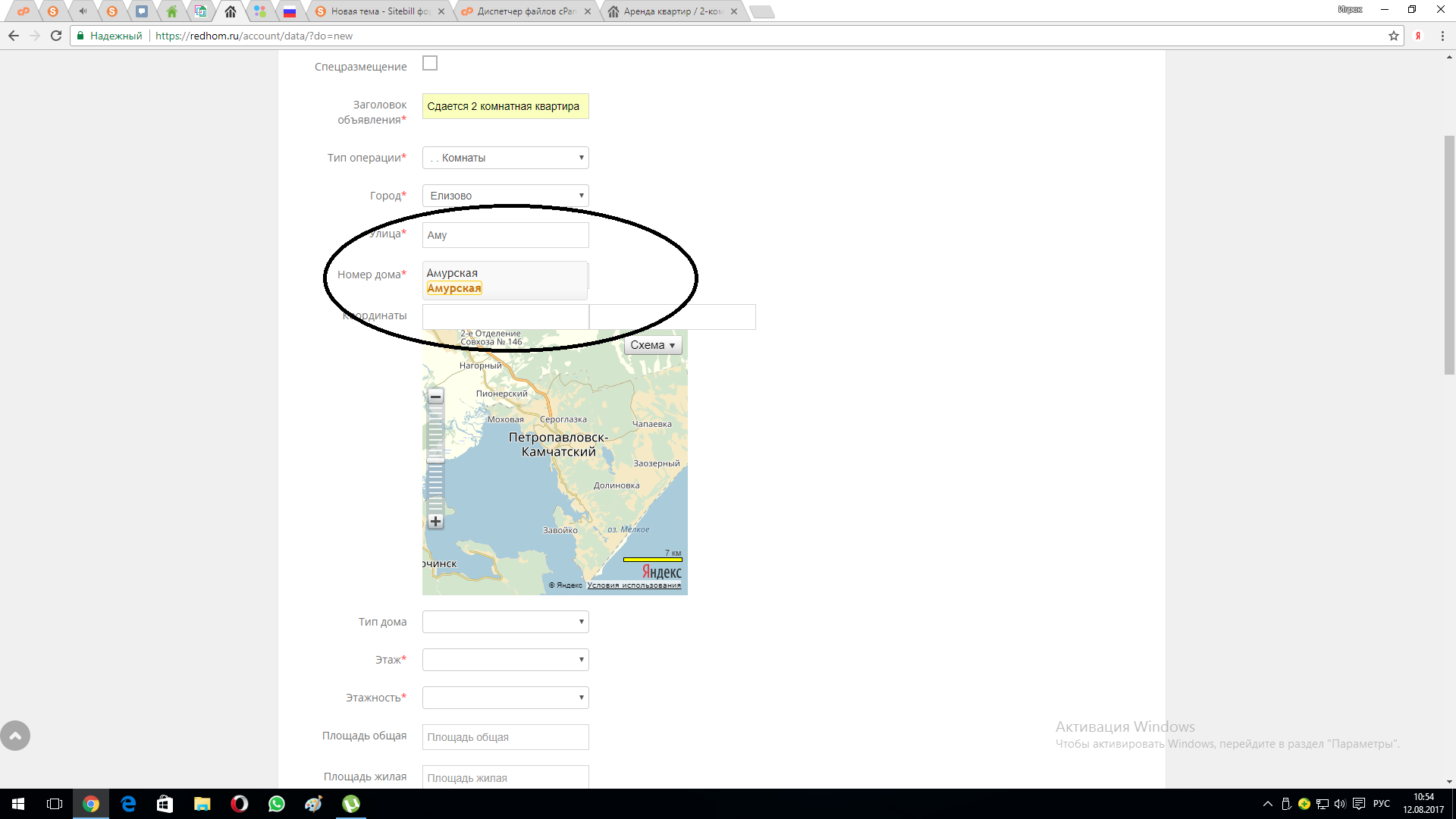Click the Яндекс logo on the map
Screen dimensions: 1456x819
[662, 572]
